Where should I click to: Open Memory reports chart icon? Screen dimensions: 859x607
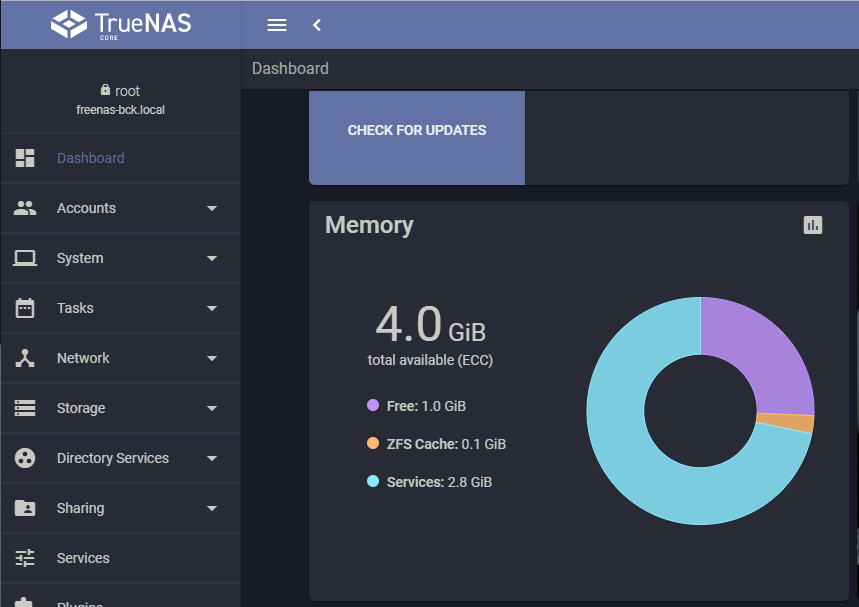click(812, 225)
